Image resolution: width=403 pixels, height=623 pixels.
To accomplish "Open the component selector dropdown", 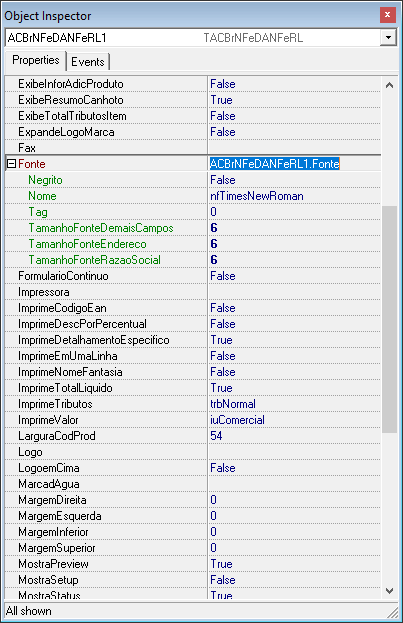I will point(388,38).
